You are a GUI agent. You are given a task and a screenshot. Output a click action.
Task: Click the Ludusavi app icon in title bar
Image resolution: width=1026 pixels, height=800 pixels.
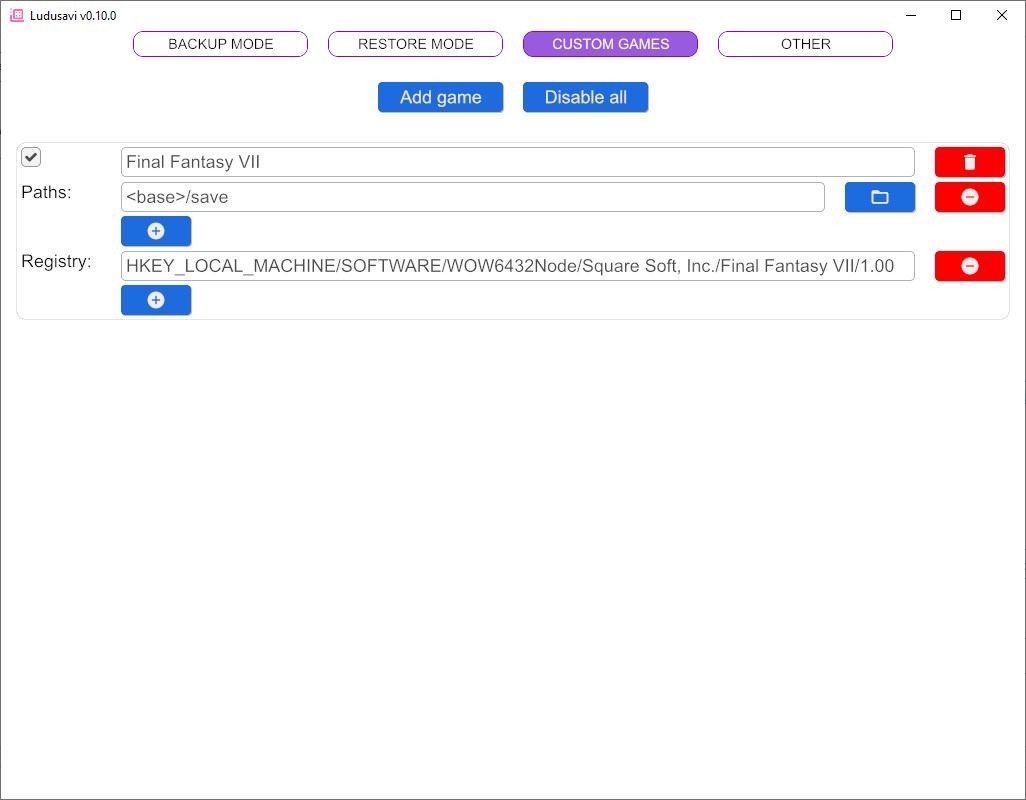click(16, 15)
